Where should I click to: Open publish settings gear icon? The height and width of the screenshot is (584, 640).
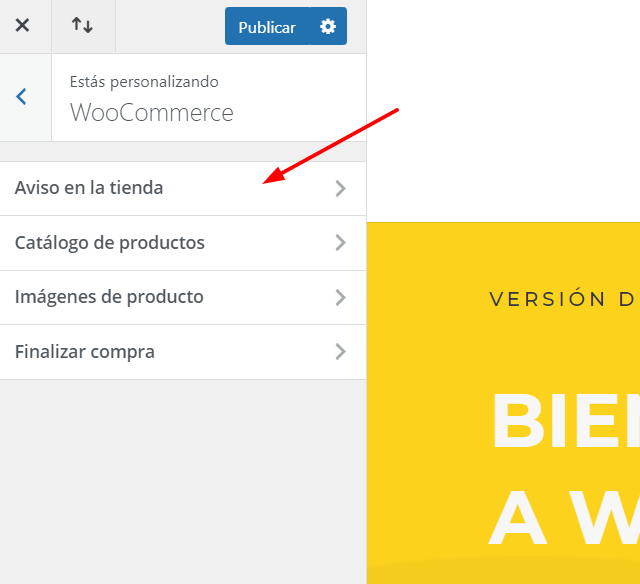[328, 26]
